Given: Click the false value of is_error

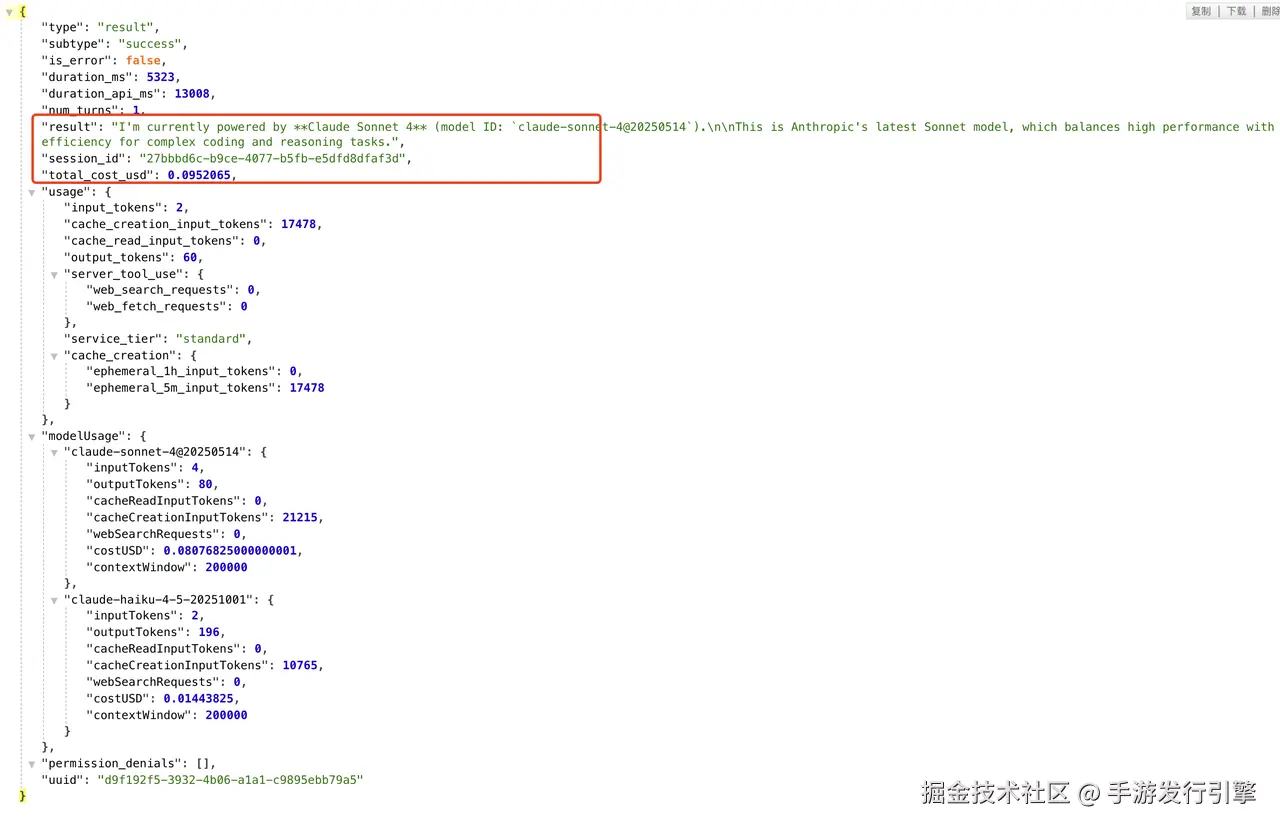Looking at the screenshot, I should [x=144, y=60].
